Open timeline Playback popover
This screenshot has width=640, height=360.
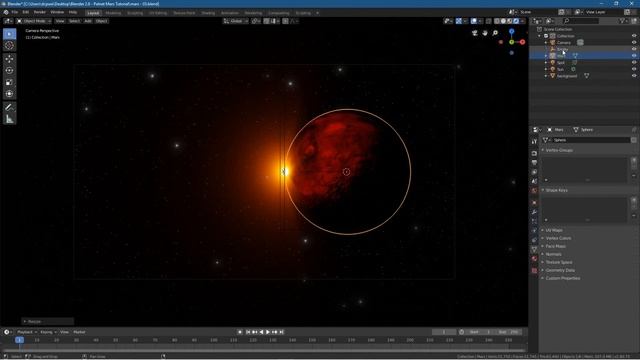pyautogui.click(x=26, y=332)
